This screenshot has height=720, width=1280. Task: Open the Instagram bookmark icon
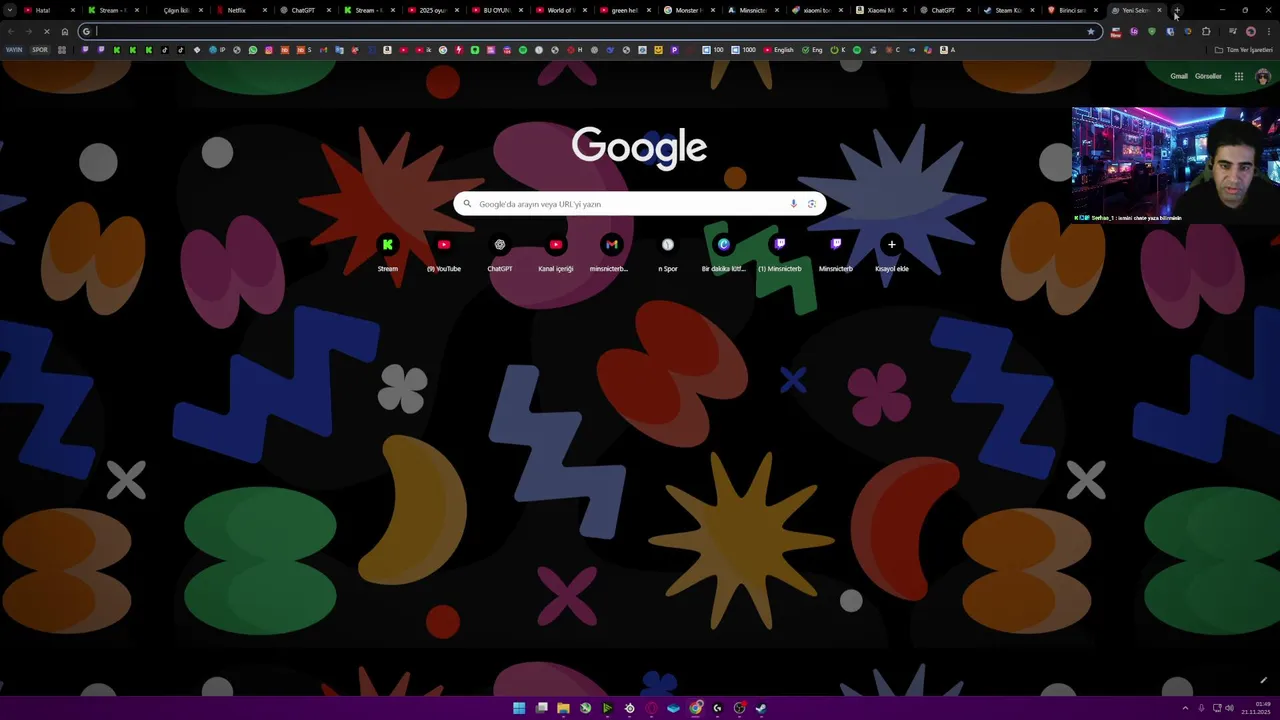click(269, 50)
